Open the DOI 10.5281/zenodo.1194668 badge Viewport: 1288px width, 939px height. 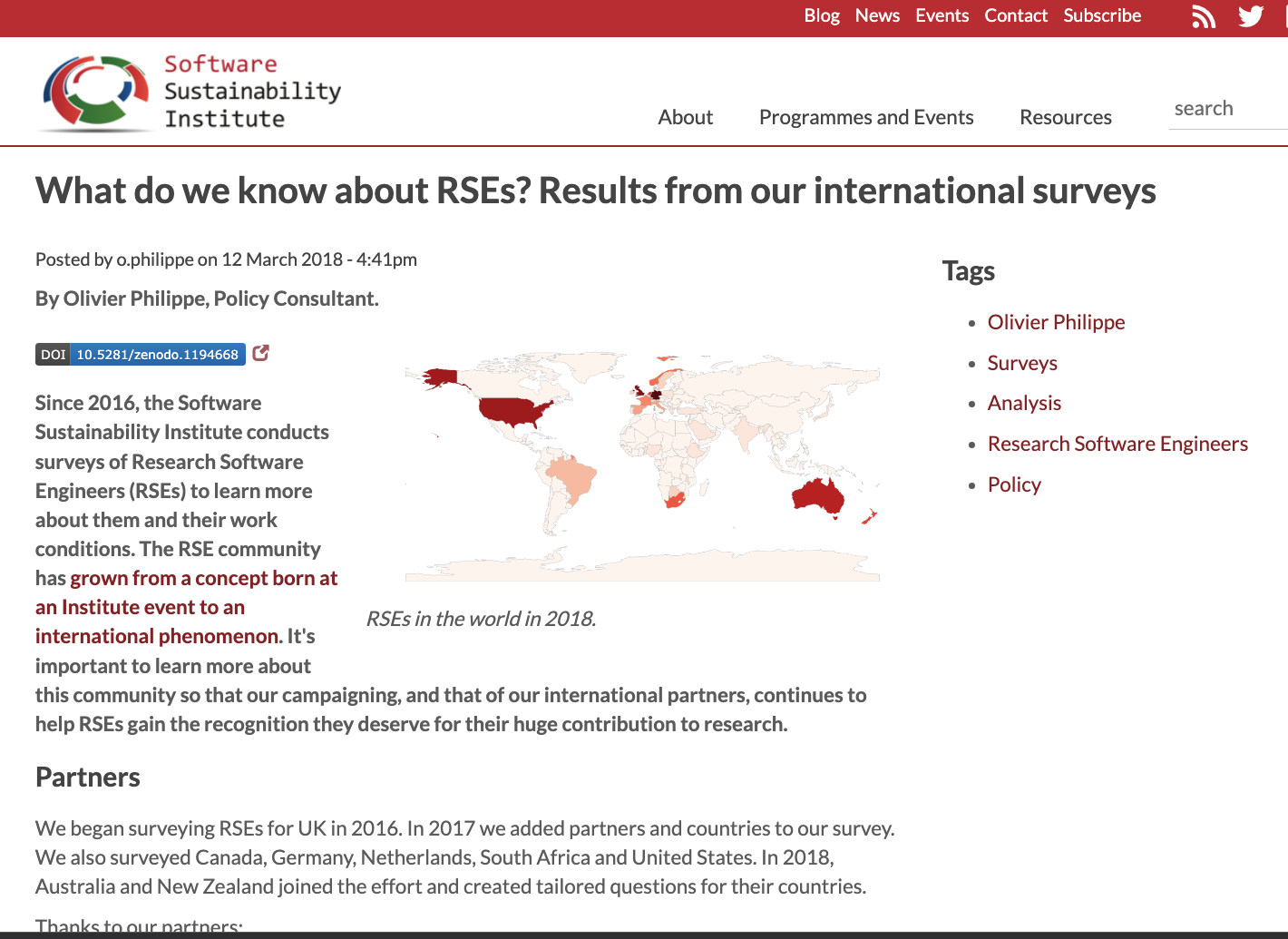click(x=141, y=355)
